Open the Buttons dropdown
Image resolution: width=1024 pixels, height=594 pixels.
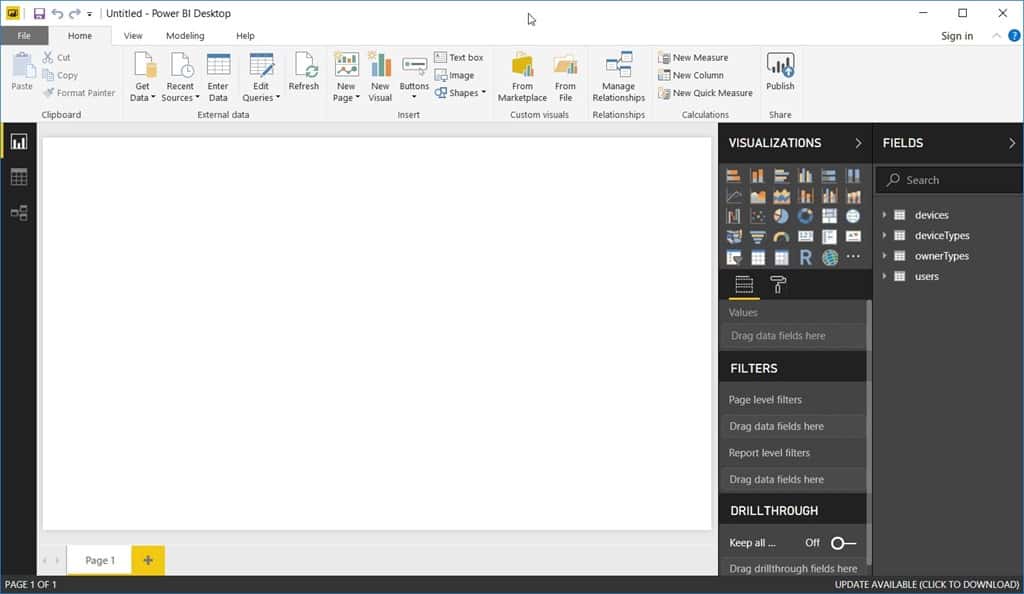414,77
